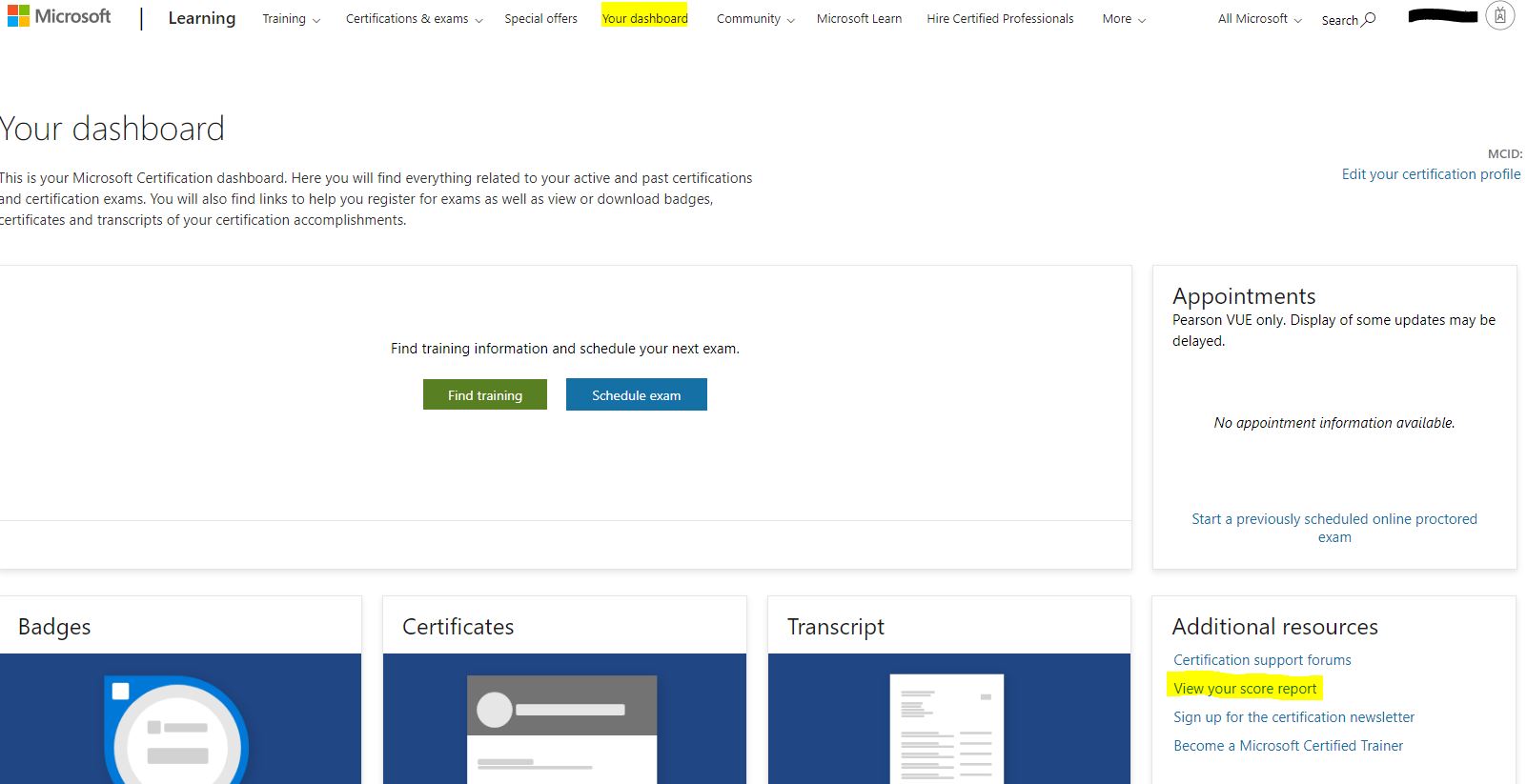Click the account profile avatar icon
Image resolution: width=1527 pixels, height=784 pixels.
(1499, 16)
